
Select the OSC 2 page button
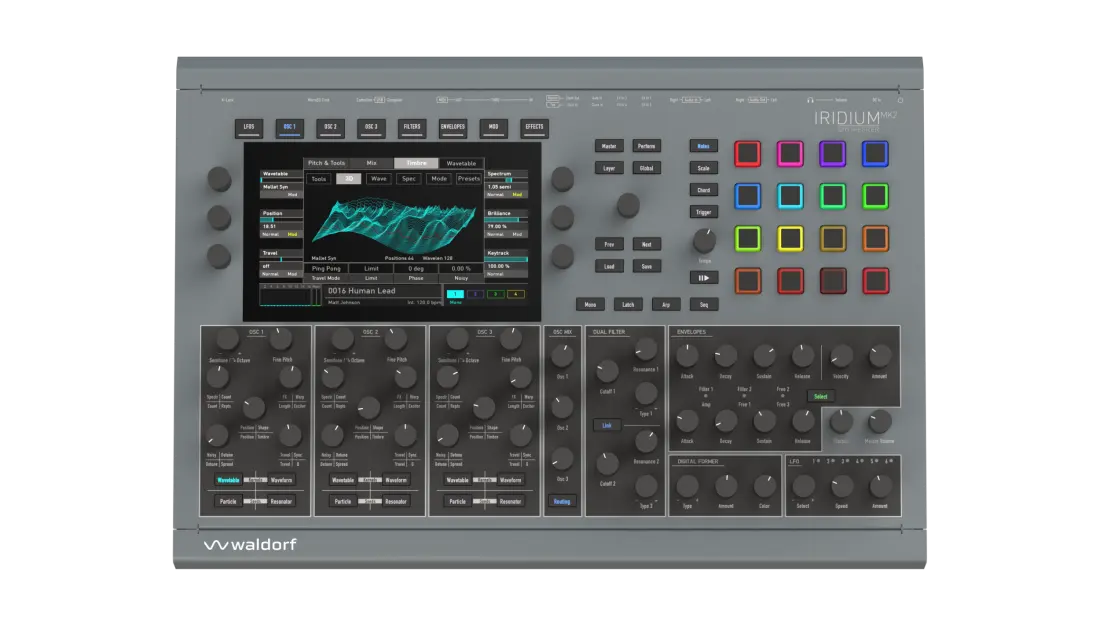click(330, 128)
